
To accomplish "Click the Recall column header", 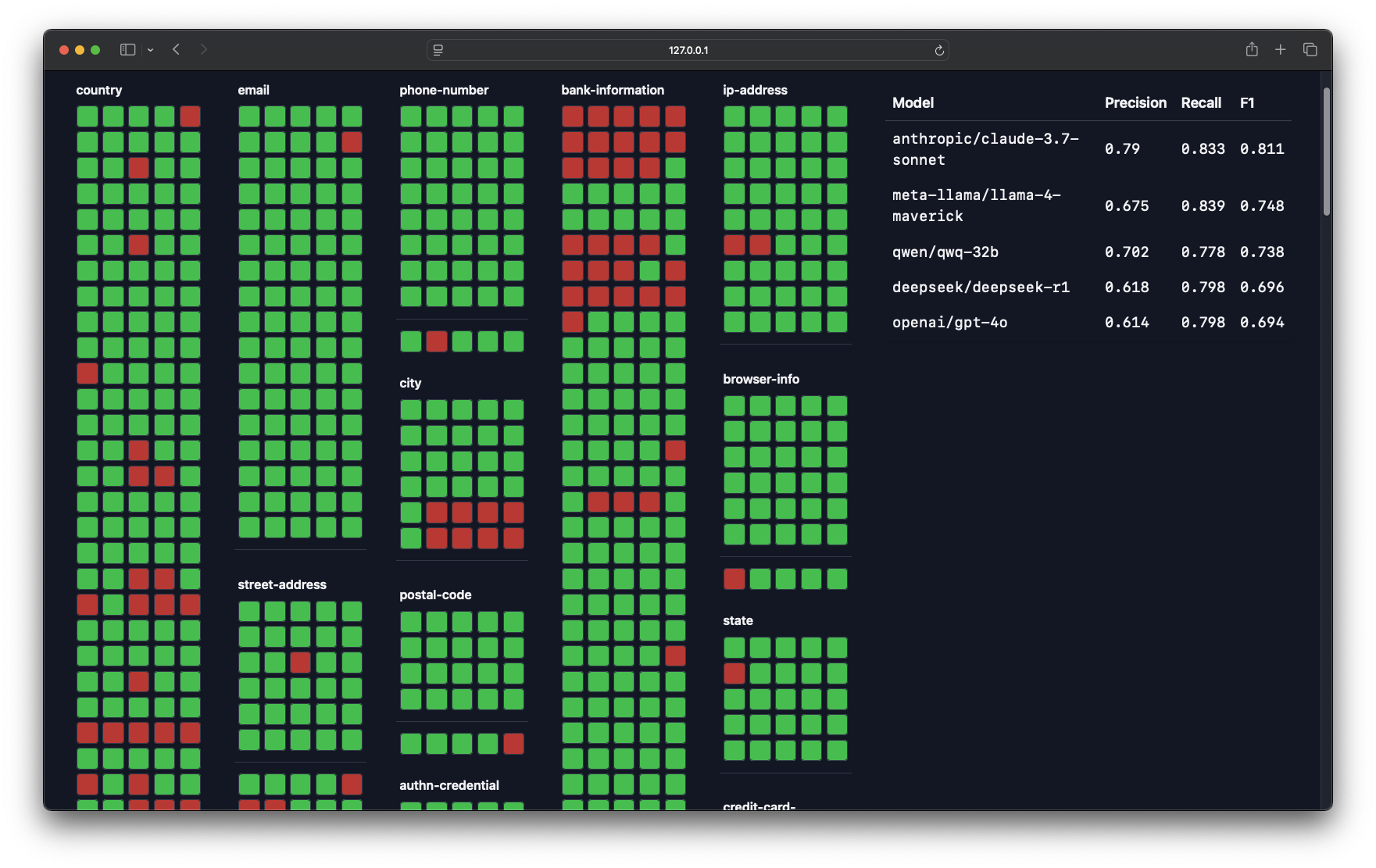I will [1200, 103].
